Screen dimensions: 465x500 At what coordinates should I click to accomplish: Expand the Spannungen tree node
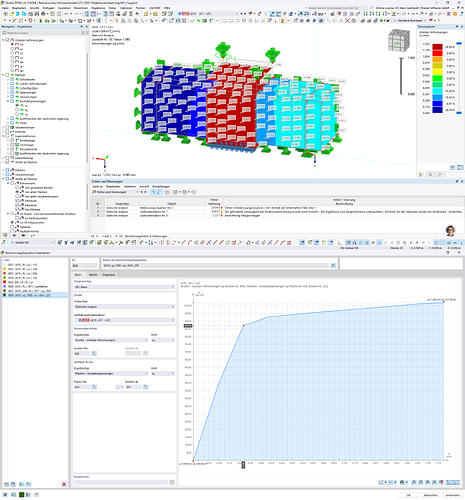[8, 92]
